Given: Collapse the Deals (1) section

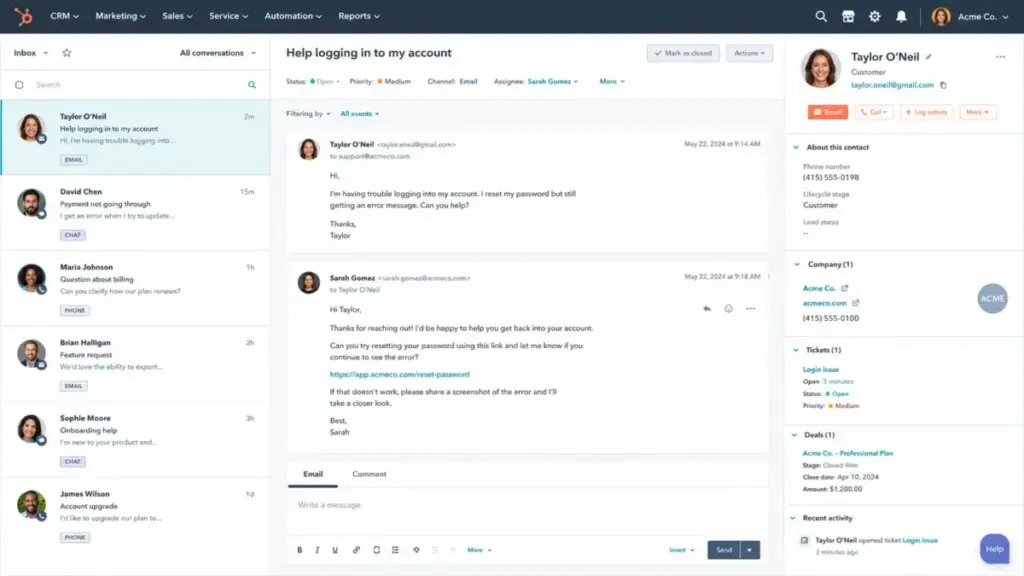Looking at the screenshot, I should pos(794,435).
